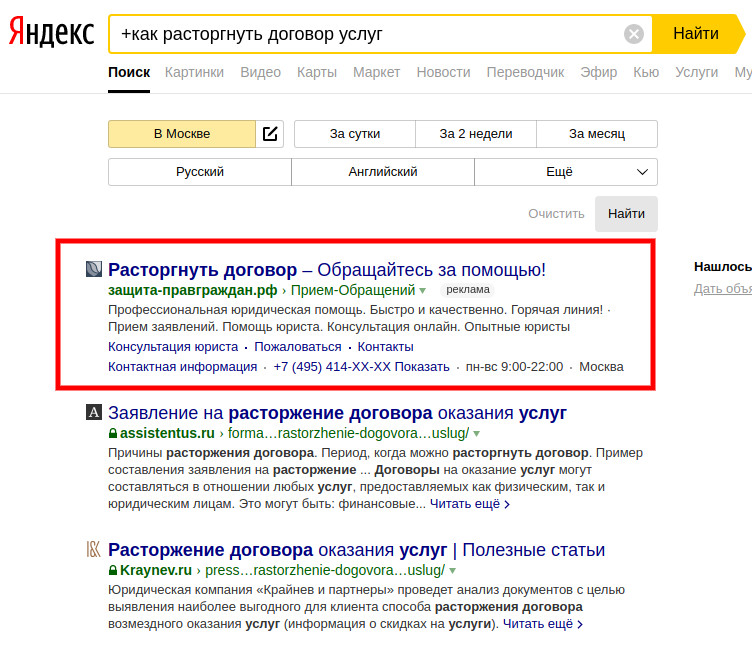
Task: Expand the arrow next to Прием-Обращений
Action: coord(423,291)
